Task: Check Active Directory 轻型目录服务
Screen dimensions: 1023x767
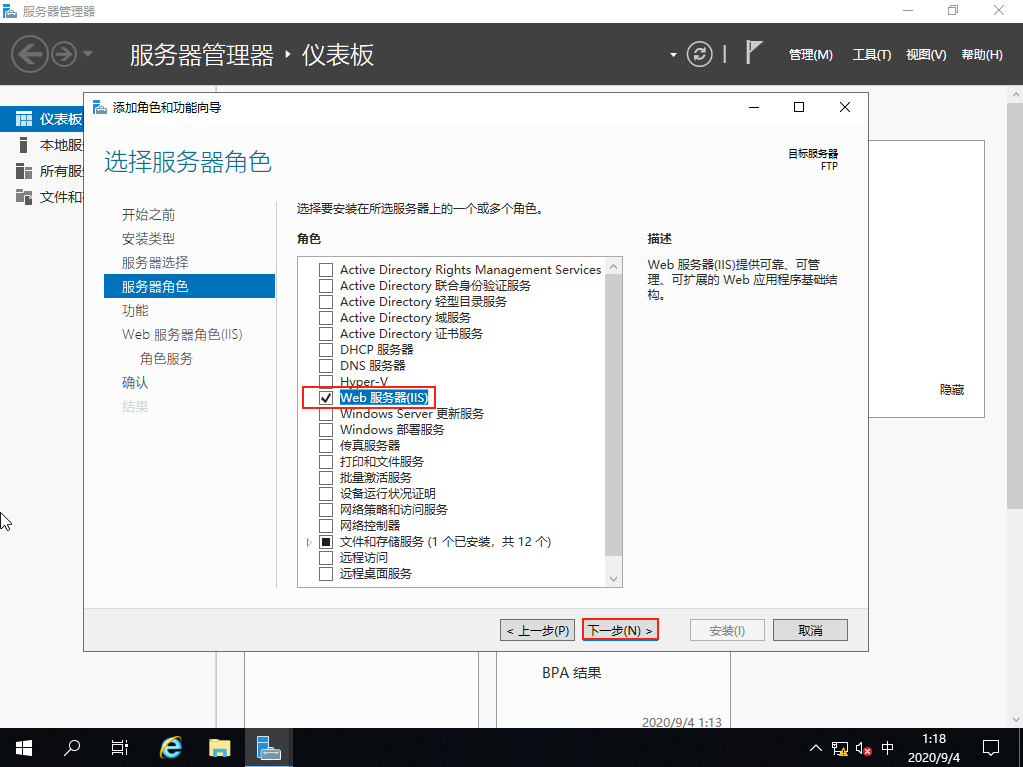Action: (326, 302)
